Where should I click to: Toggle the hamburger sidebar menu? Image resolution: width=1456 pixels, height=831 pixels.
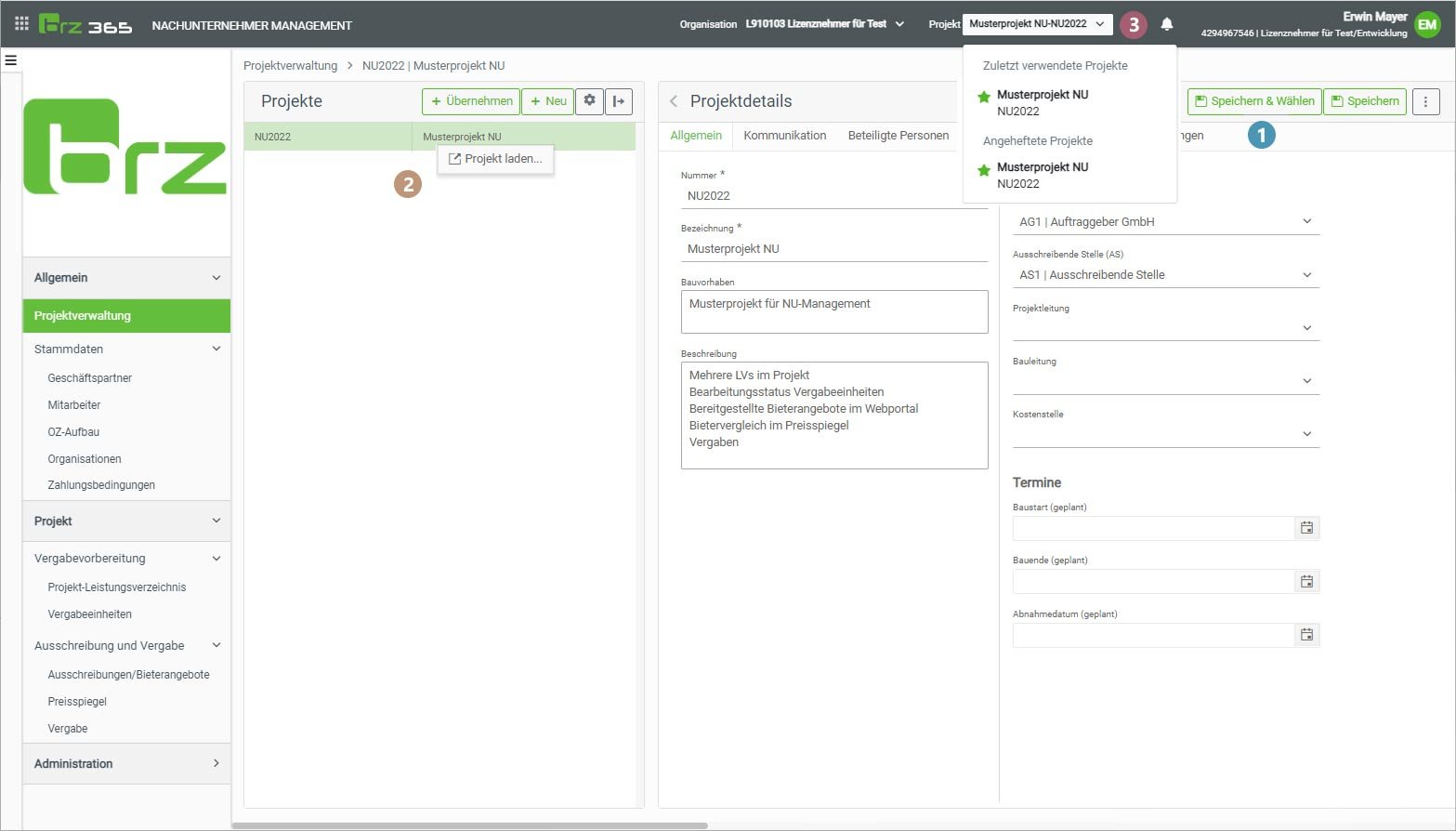point(11,60)
